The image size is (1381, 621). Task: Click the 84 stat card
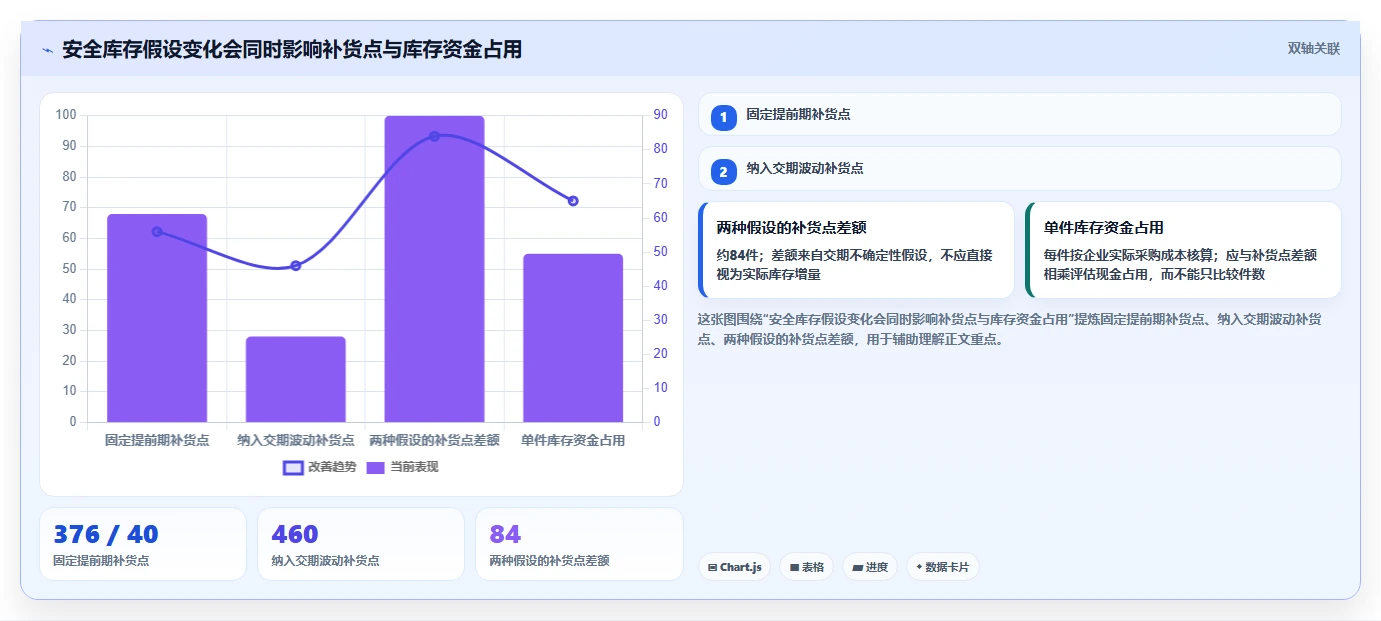pos(579,544)
